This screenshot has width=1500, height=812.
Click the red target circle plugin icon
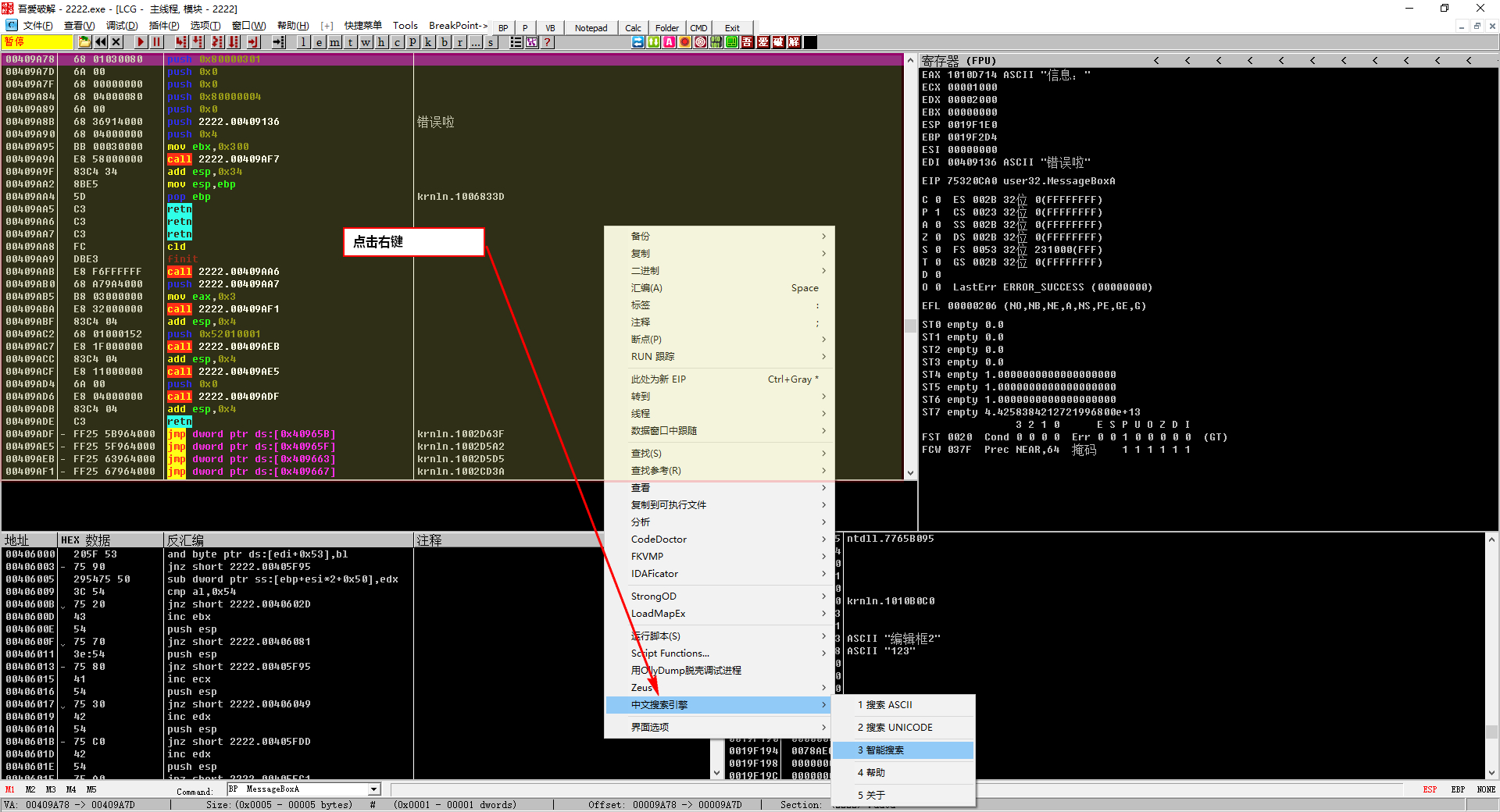pos(701,42)
